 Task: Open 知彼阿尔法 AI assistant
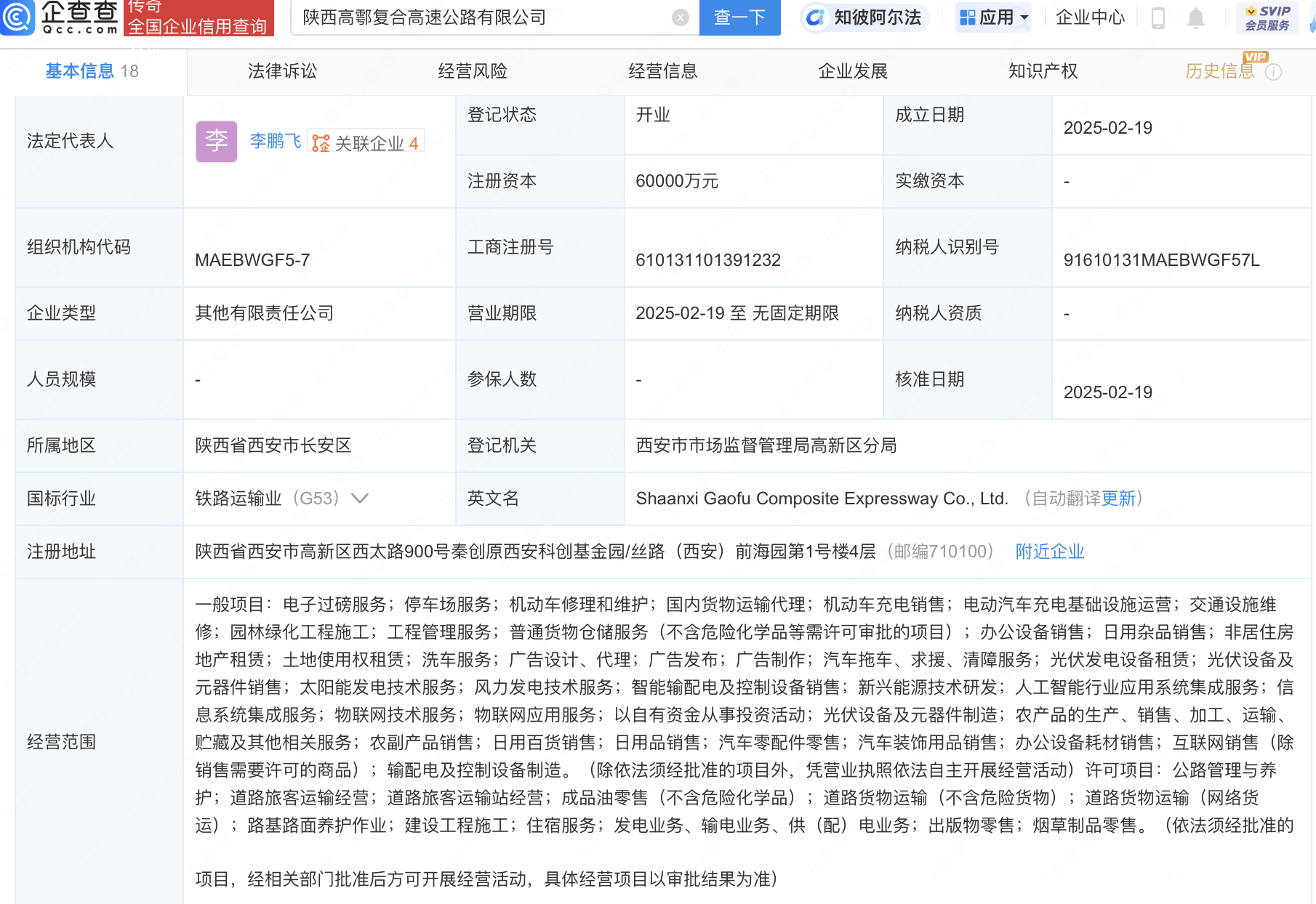(x=864, y=17)
